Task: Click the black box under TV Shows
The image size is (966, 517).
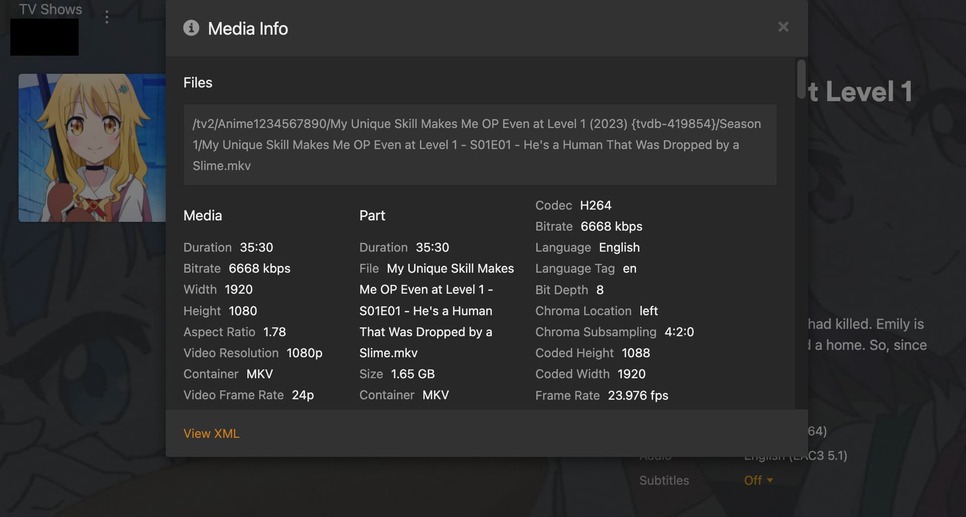Action: [x=44, y=38]
